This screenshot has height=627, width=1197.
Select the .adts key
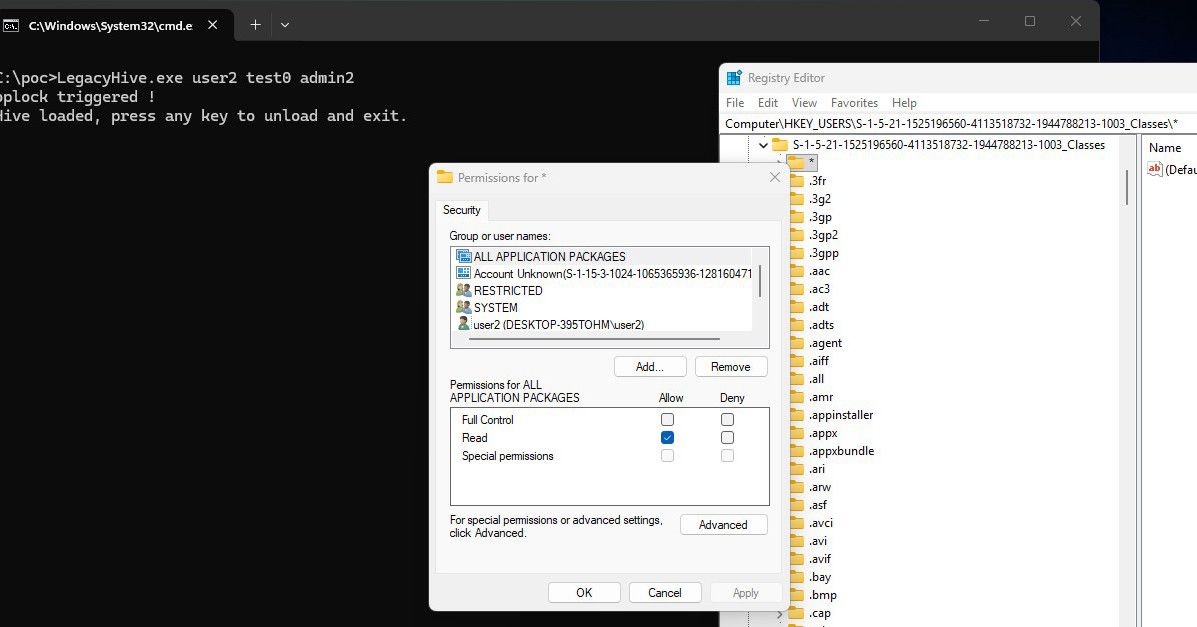pos(821,325)
